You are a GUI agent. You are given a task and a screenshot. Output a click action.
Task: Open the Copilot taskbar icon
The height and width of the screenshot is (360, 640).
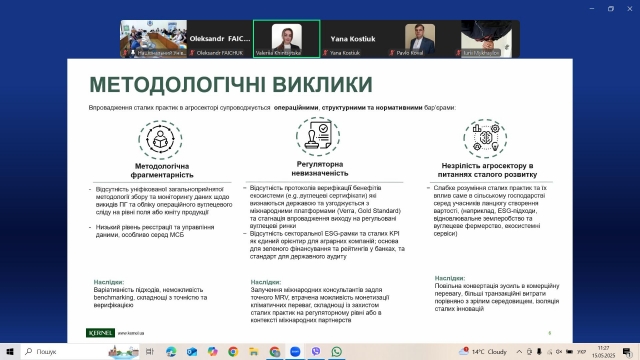(x=213, y=351)
